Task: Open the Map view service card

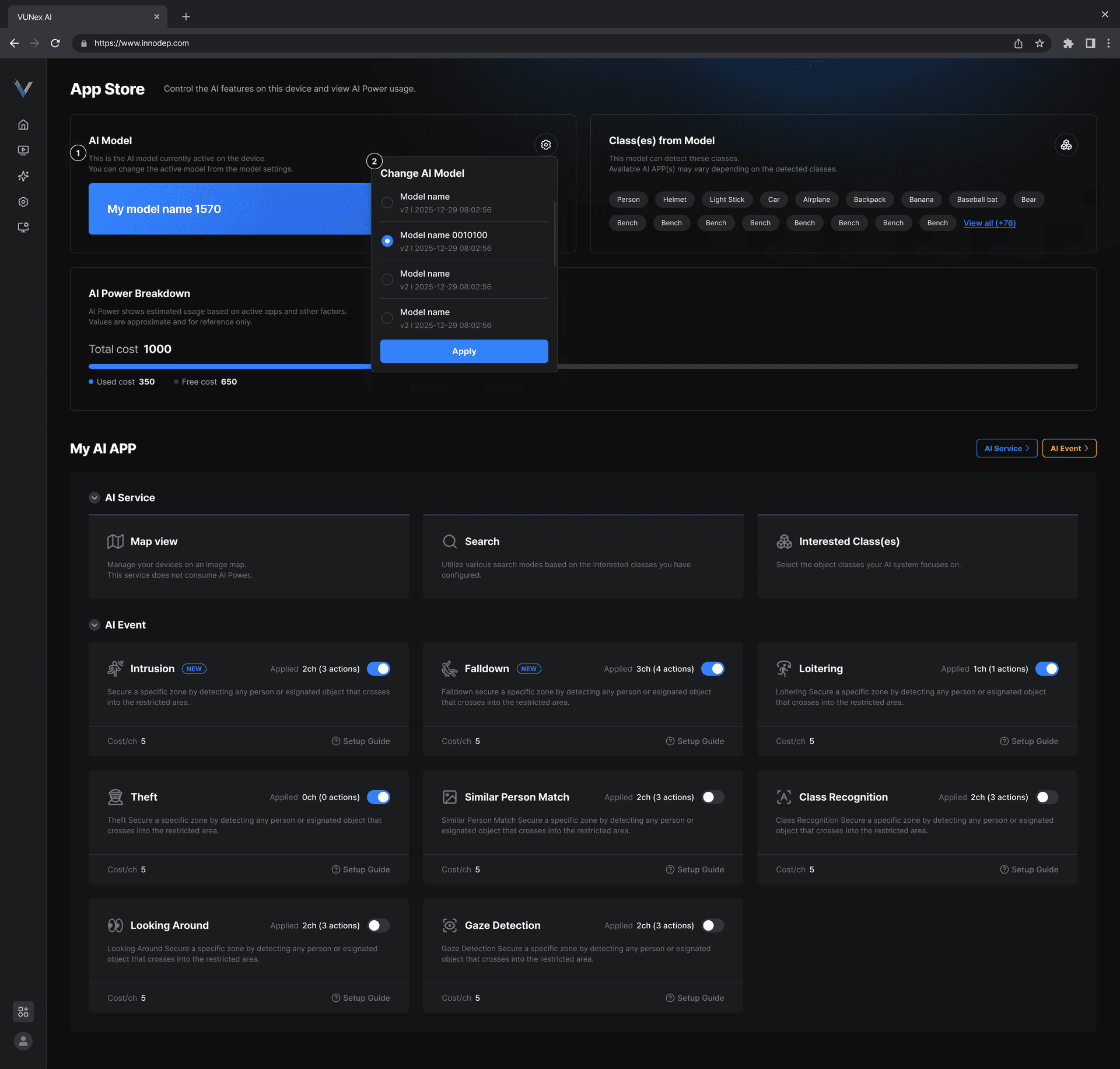Action: pyautogui.click(x=249, y=557)
